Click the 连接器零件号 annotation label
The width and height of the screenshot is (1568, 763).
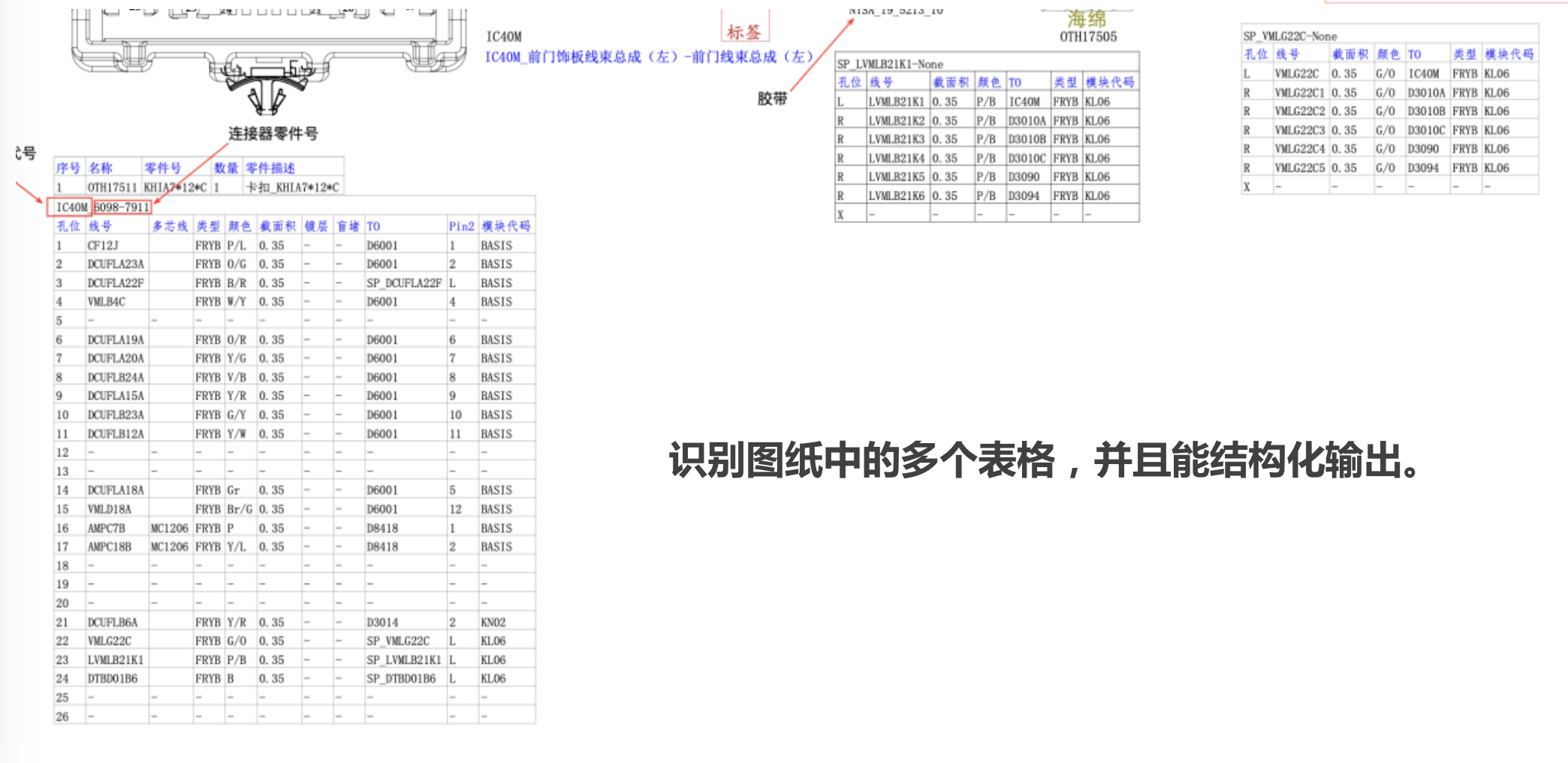click(x=273, y=134)
